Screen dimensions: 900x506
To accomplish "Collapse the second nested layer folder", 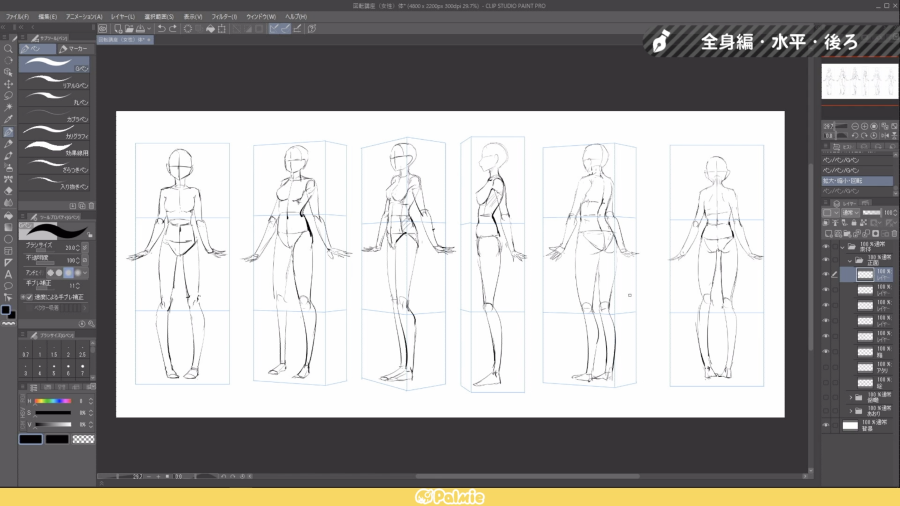I will click(850, 261).
